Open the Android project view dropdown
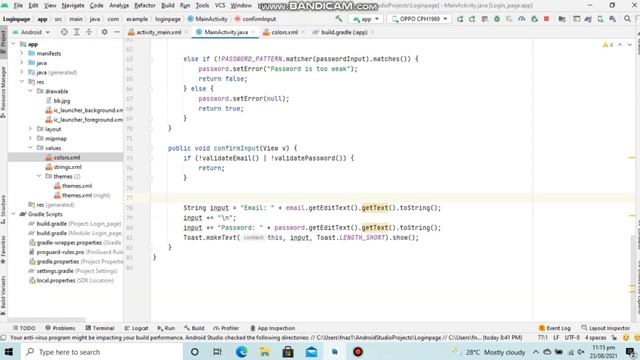Image resolution: width=640 pixels, height=360 pixels. point(31,32)
